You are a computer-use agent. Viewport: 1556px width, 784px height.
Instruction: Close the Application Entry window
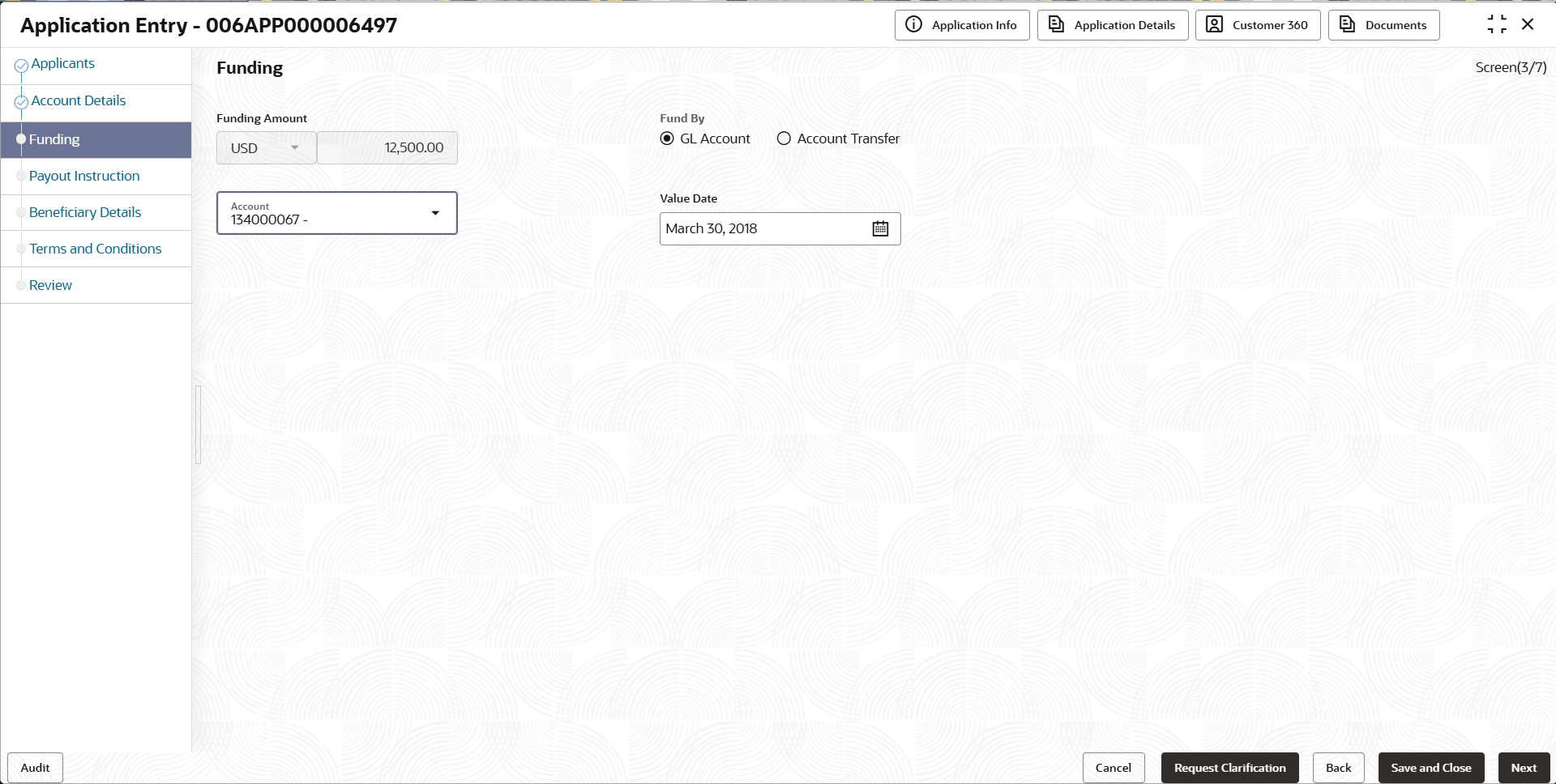[1528, 24]
